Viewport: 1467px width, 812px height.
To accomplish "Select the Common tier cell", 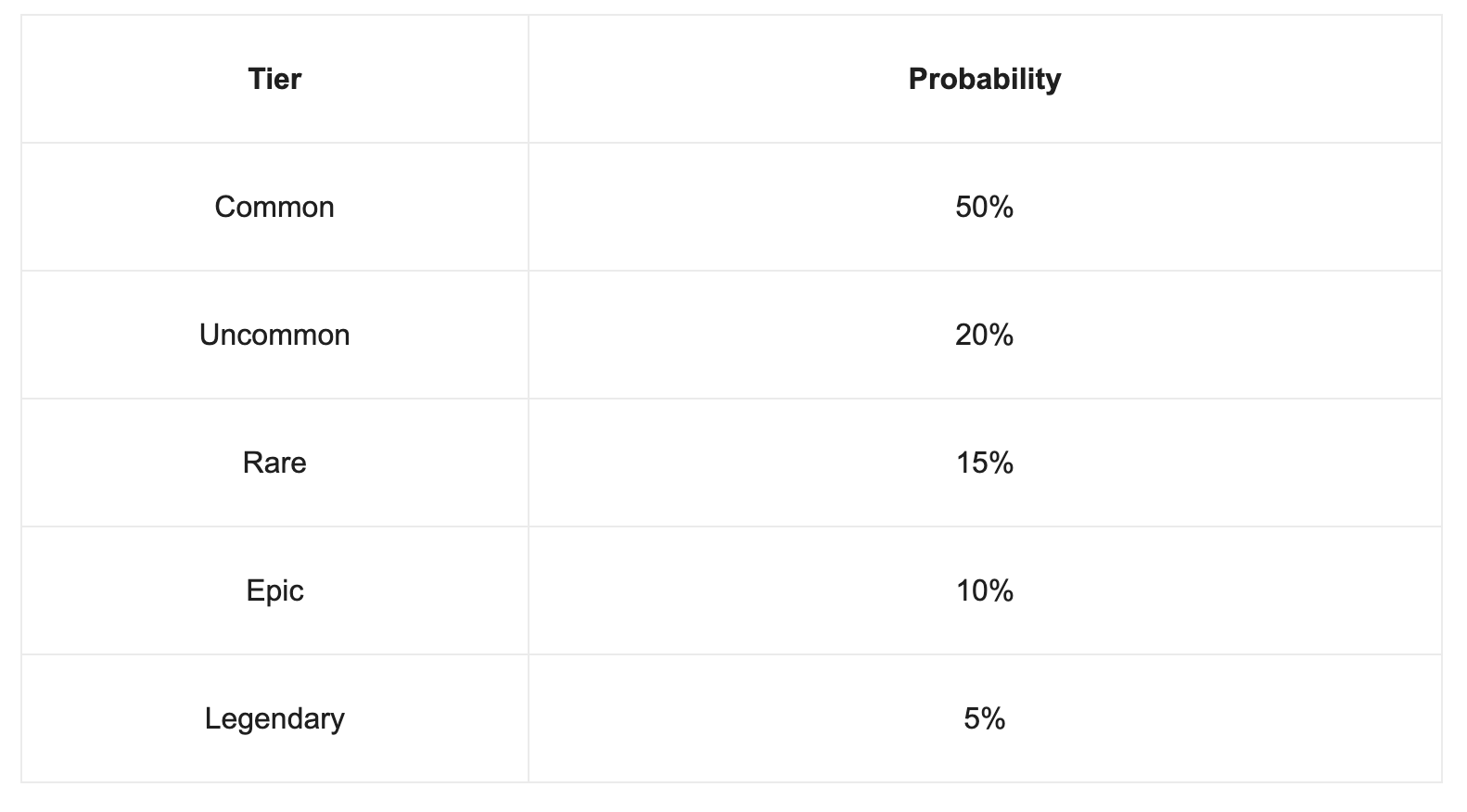I will [274, 207].
